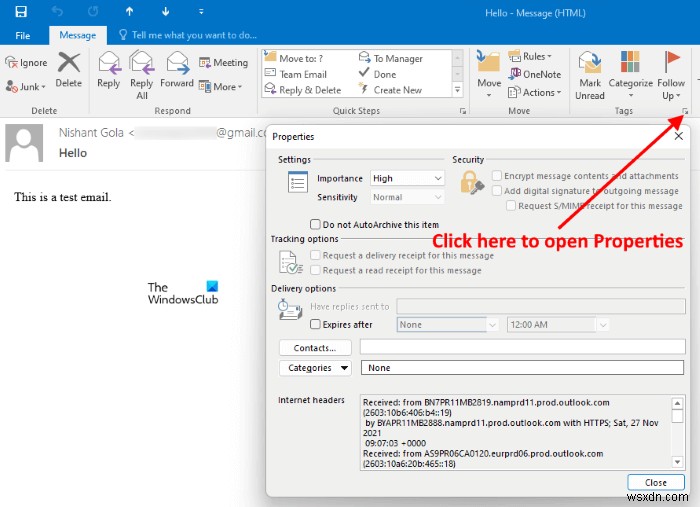Screen dimensions: 700x507
Task: Open the Follow Up flag menu
Action: coord(671,75)
